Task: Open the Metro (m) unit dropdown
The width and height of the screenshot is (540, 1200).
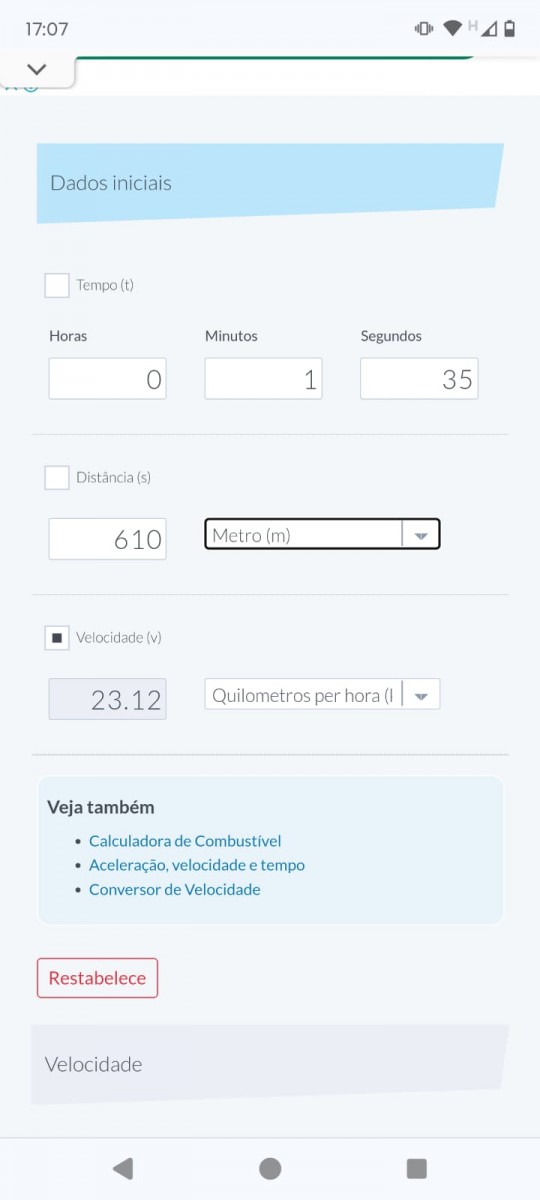Action: pyautogui.click(x=322, y=535)
